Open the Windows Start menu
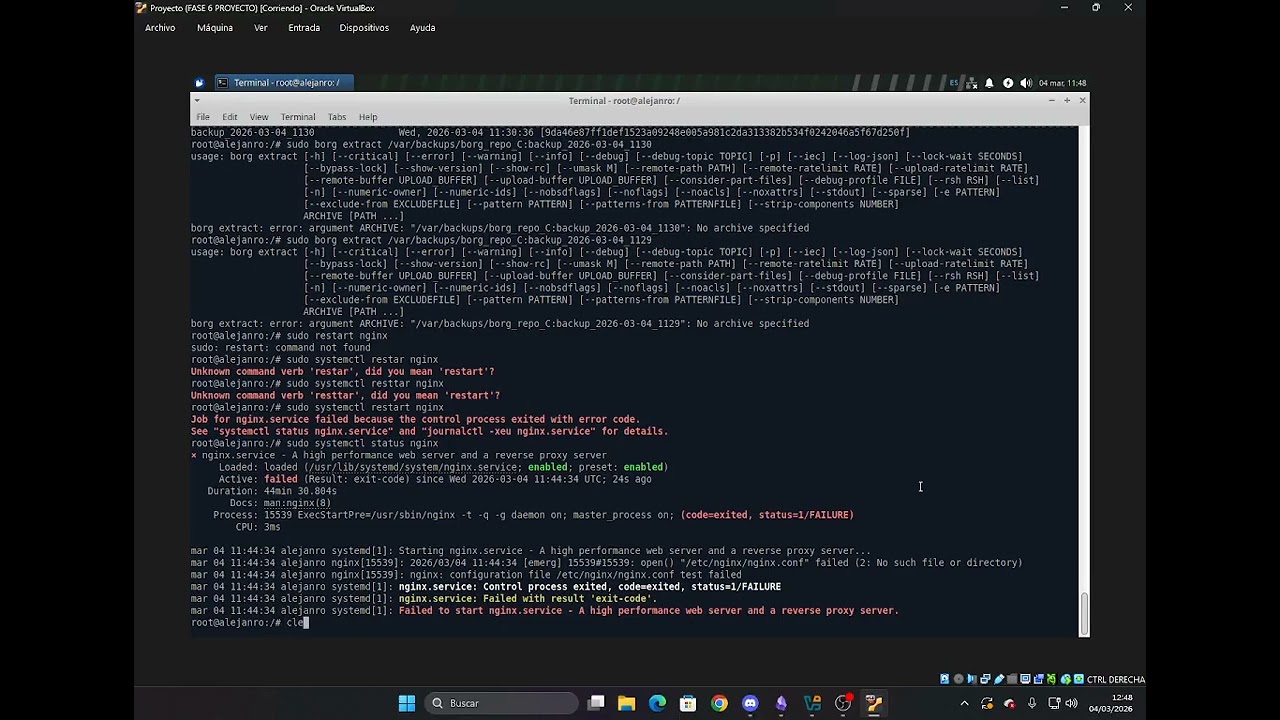The width and height of the screenshot is (1280, 720). coord(407,703)
